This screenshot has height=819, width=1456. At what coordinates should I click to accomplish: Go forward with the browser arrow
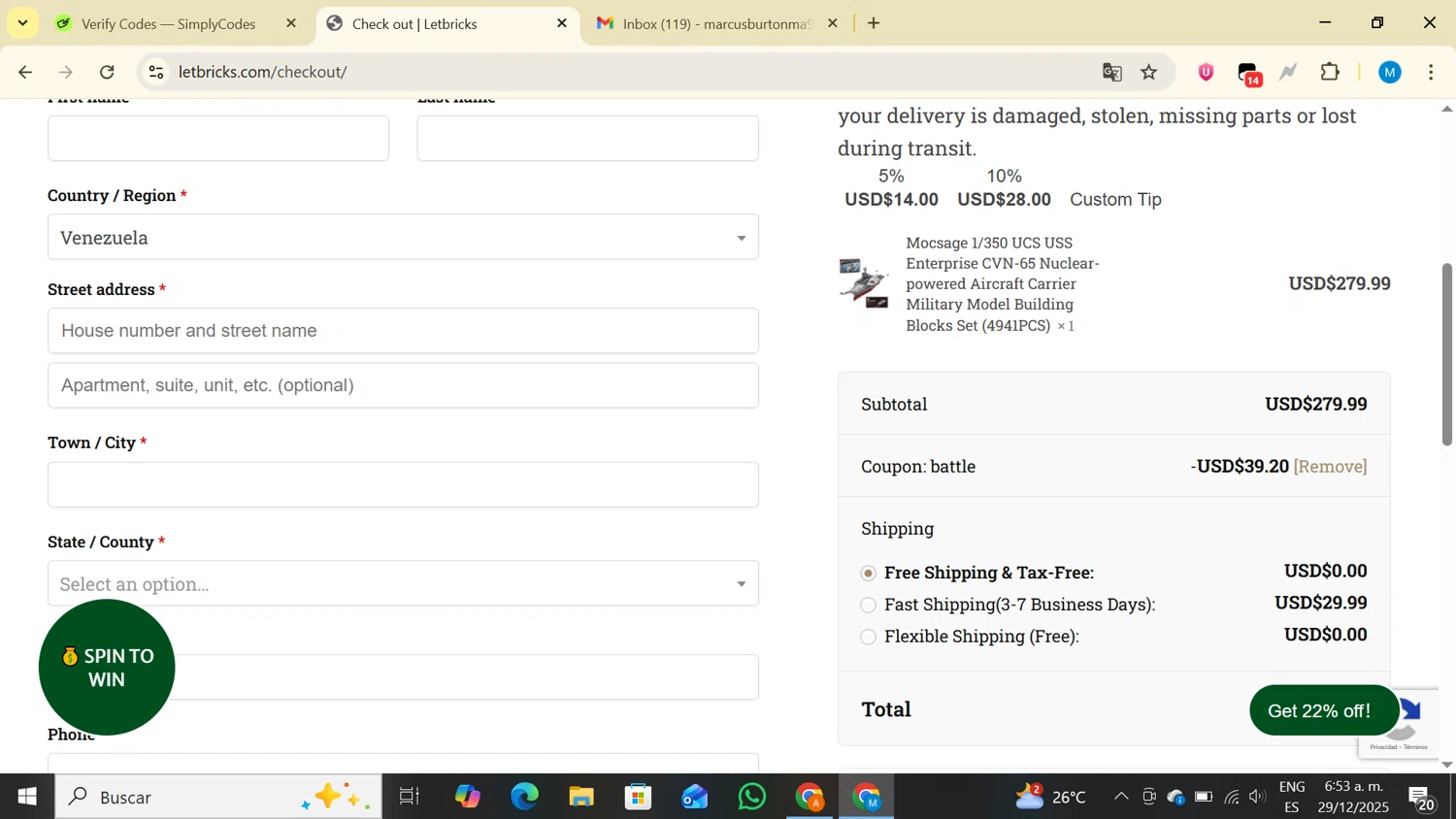coord(66,72)
